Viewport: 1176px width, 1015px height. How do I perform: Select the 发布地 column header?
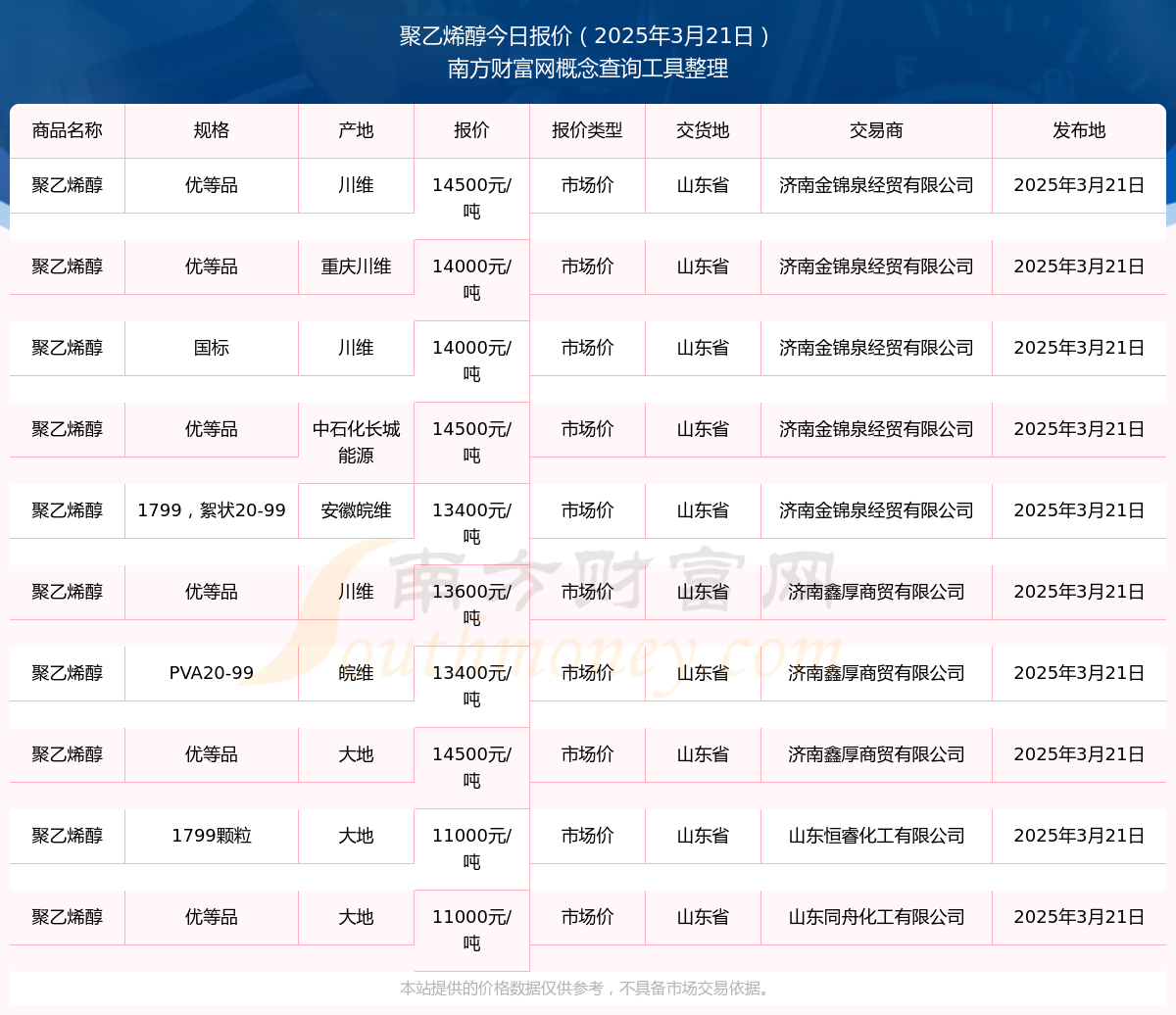tap(1079, 130)
